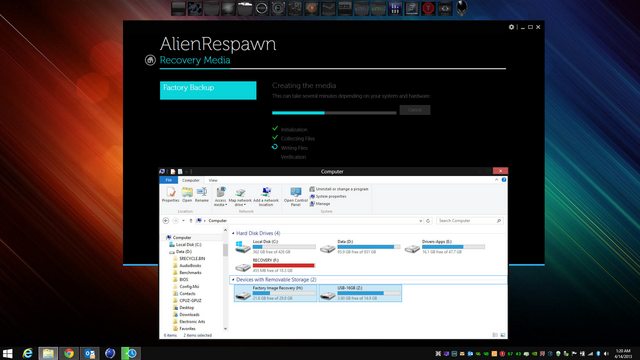Go up one folder level
The height and width of the screenshot is (360, 640).
click(x=191, y=221)
